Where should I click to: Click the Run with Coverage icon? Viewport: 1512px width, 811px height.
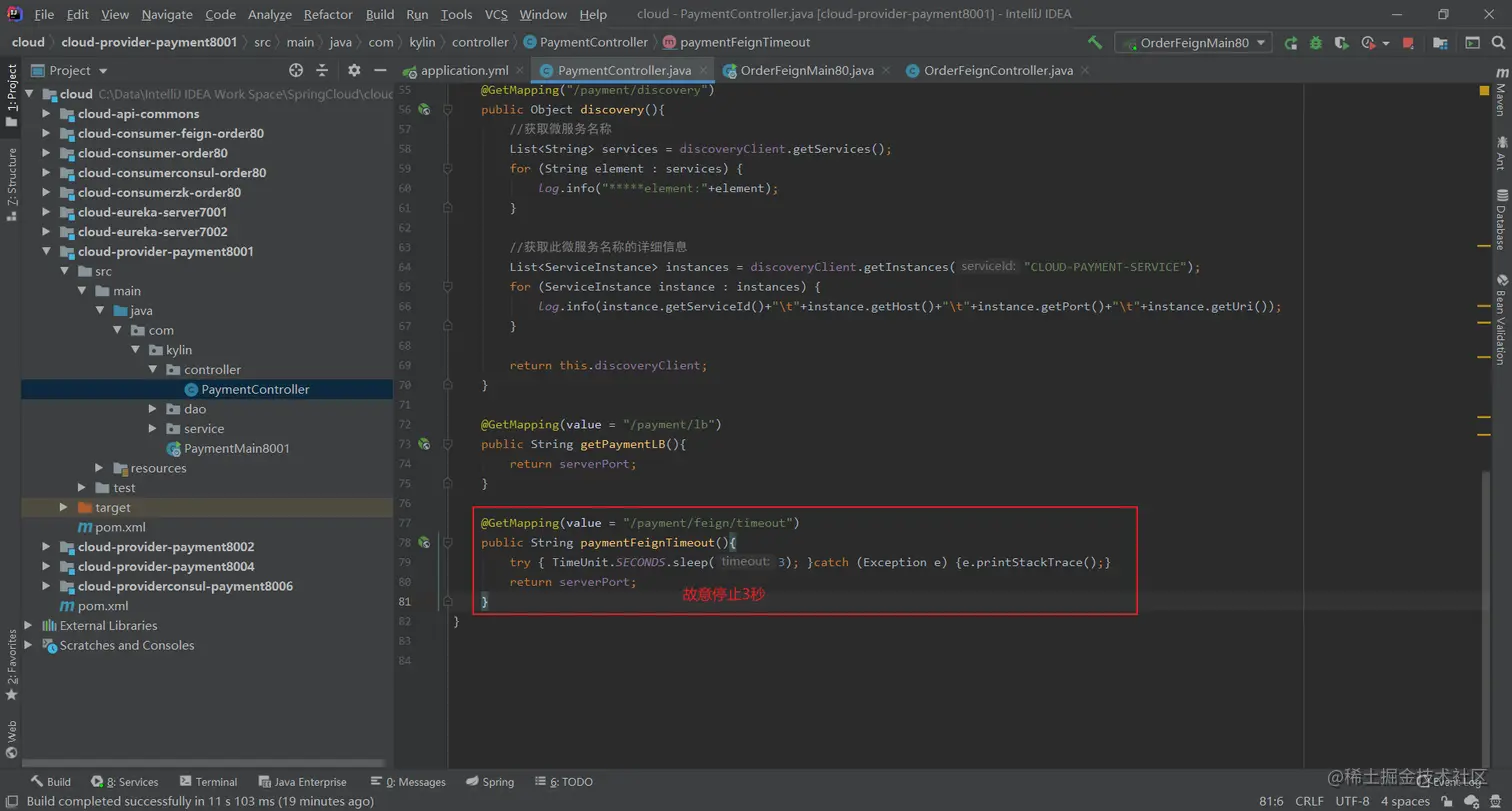[1341, 43]
